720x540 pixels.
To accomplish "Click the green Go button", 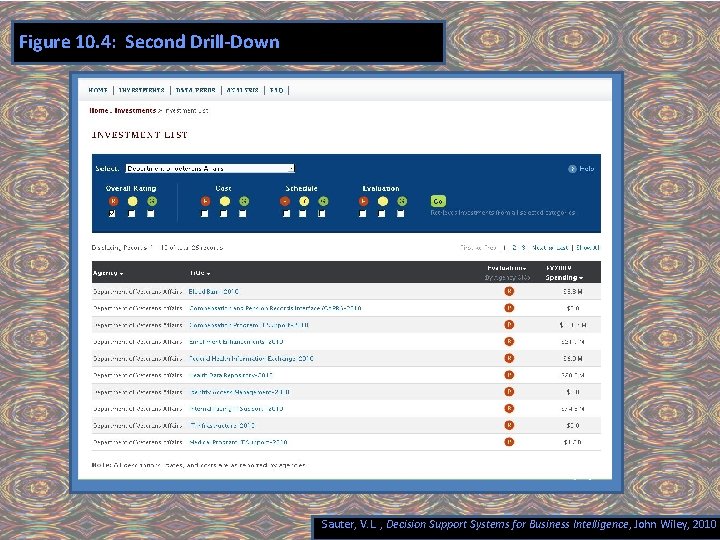I will (x=438, y=201).
